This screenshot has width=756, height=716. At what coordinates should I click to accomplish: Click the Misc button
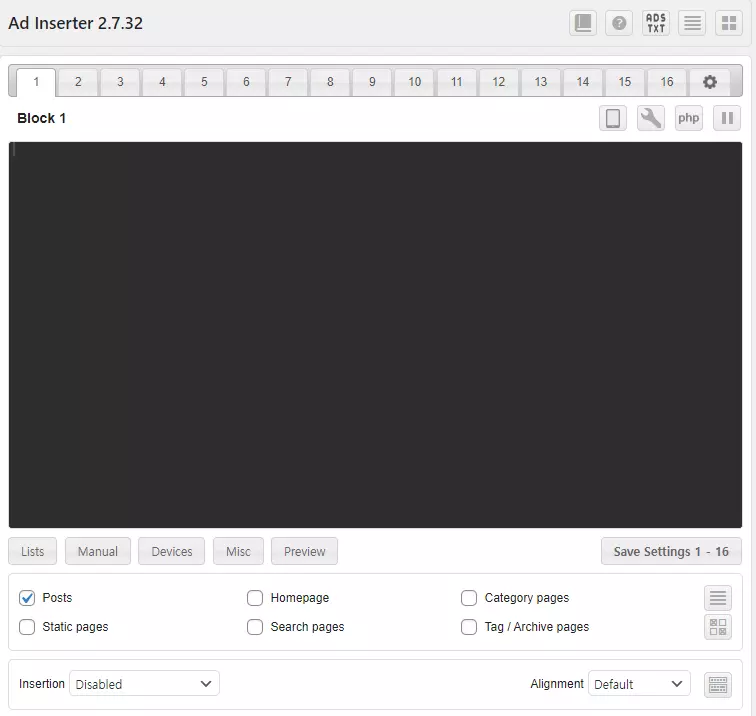(x=238, y=551)
